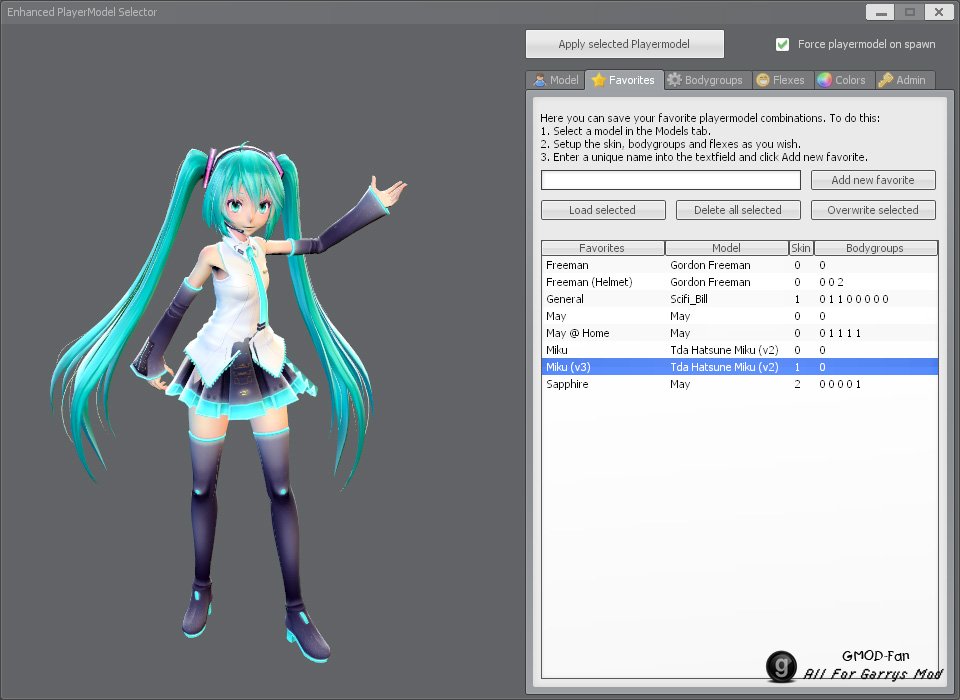Select the Freeman favorite row
960x700 pixels.
point(740,265)
